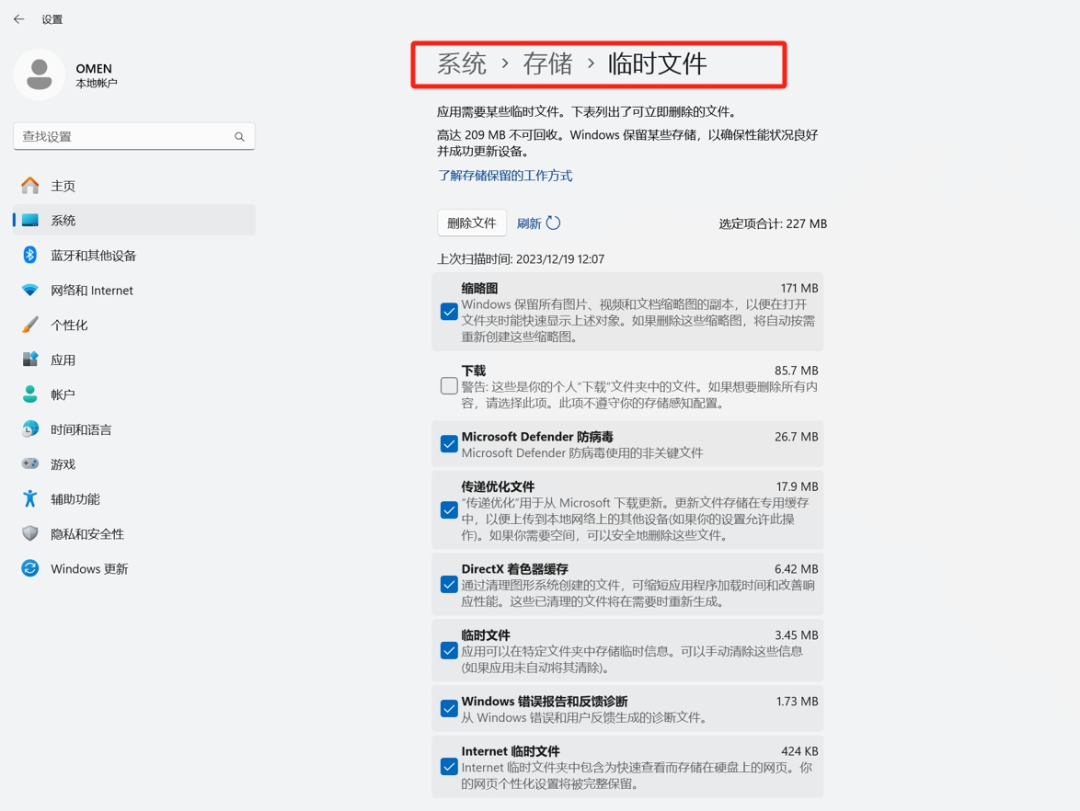Click the 辅助功能 accessibility icon
Screen dimensions: 1080x811
tap(30, 499)
